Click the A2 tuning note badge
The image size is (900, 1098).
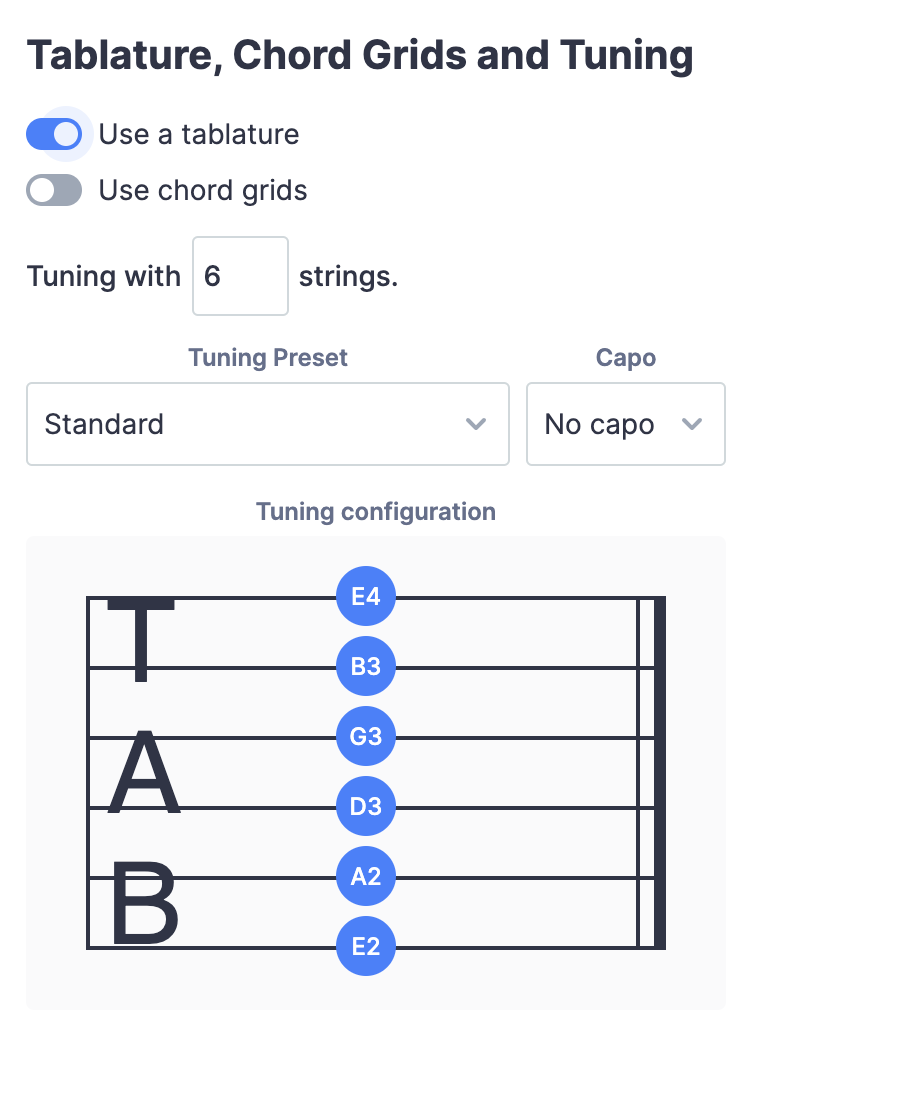tap(366, 876)
